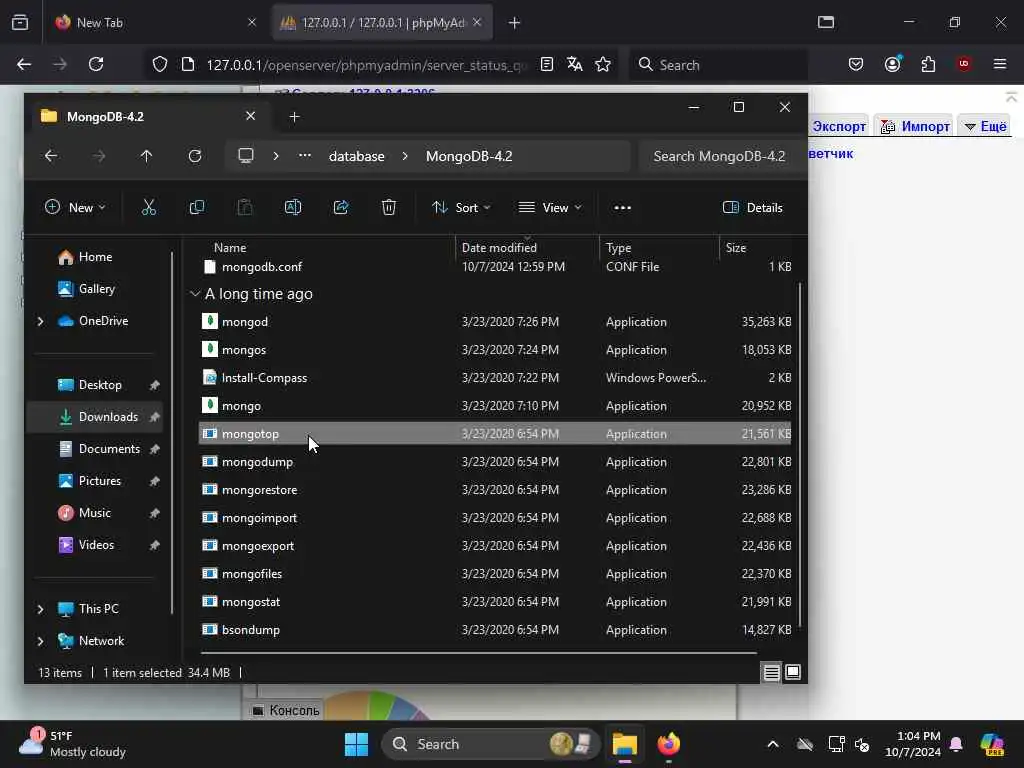Switch to details list view icon in status bar
1024x768 pixels.
coord(771,673)
